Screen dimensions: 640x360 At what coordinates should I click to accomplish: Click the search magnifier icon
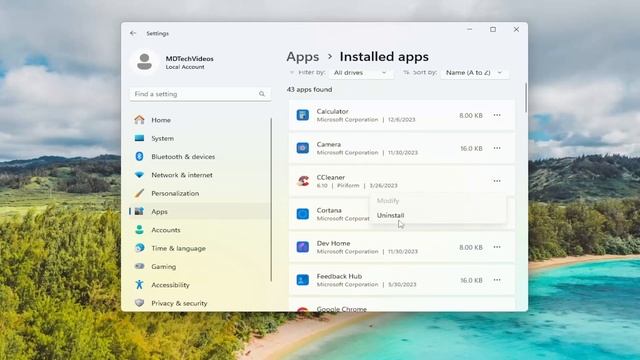click(262, 94)
